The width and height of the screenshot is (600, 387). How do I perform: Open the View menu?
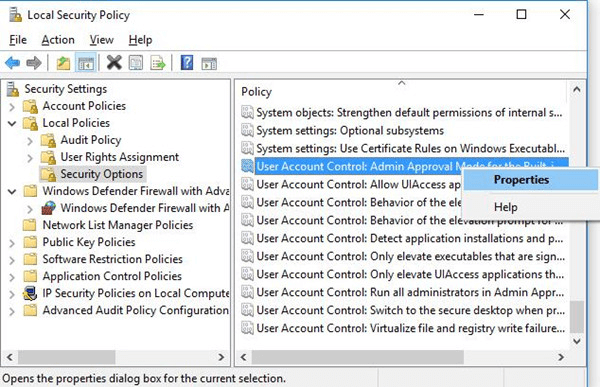101,40
